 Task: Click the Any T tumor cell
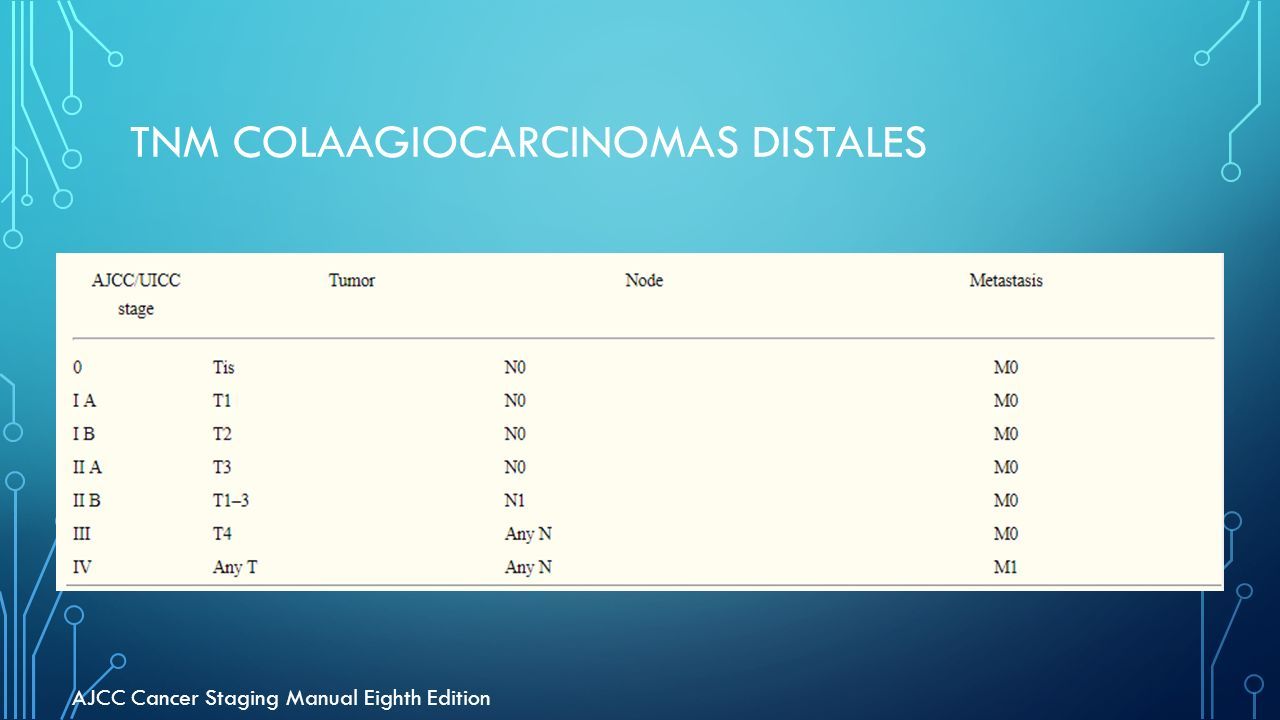click(235, 567)
